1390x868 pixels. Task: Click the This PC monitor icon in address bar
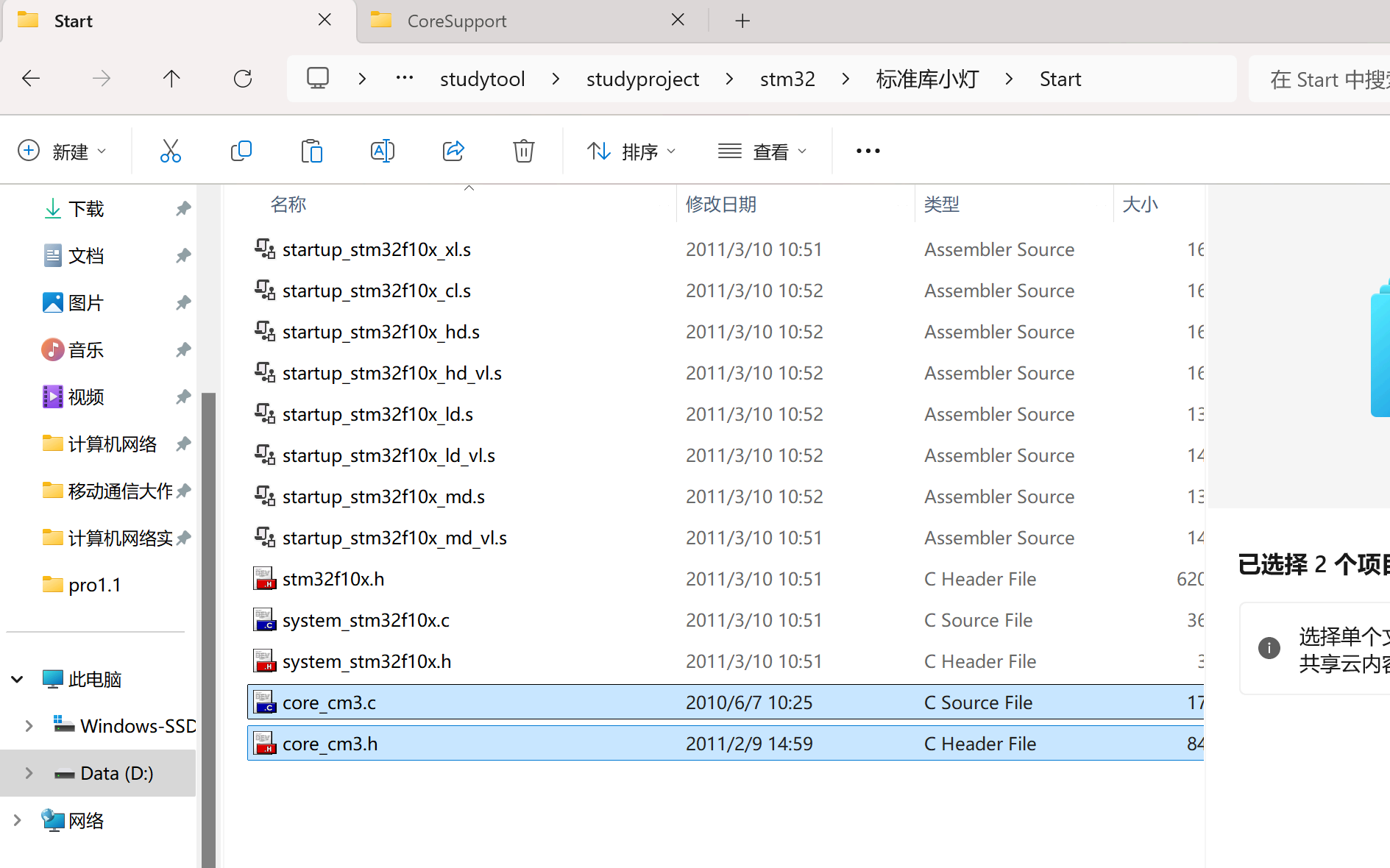(318, 79)
